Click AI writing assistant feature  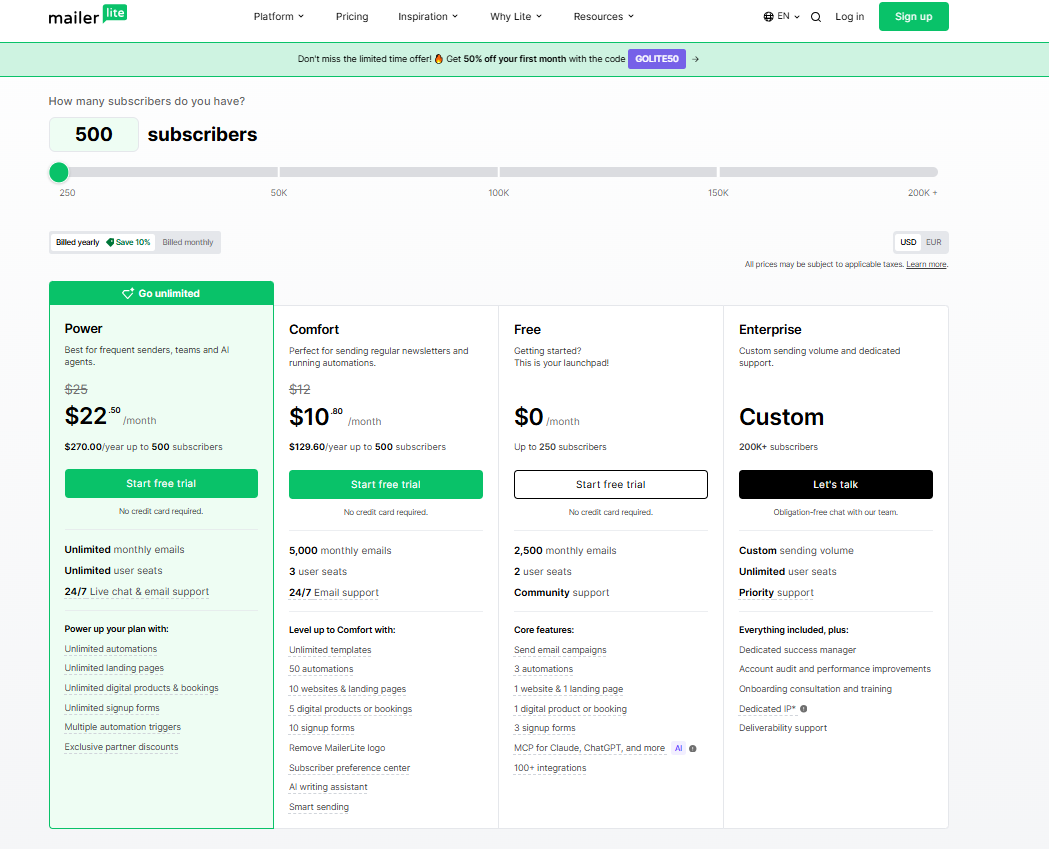[328, 787]
